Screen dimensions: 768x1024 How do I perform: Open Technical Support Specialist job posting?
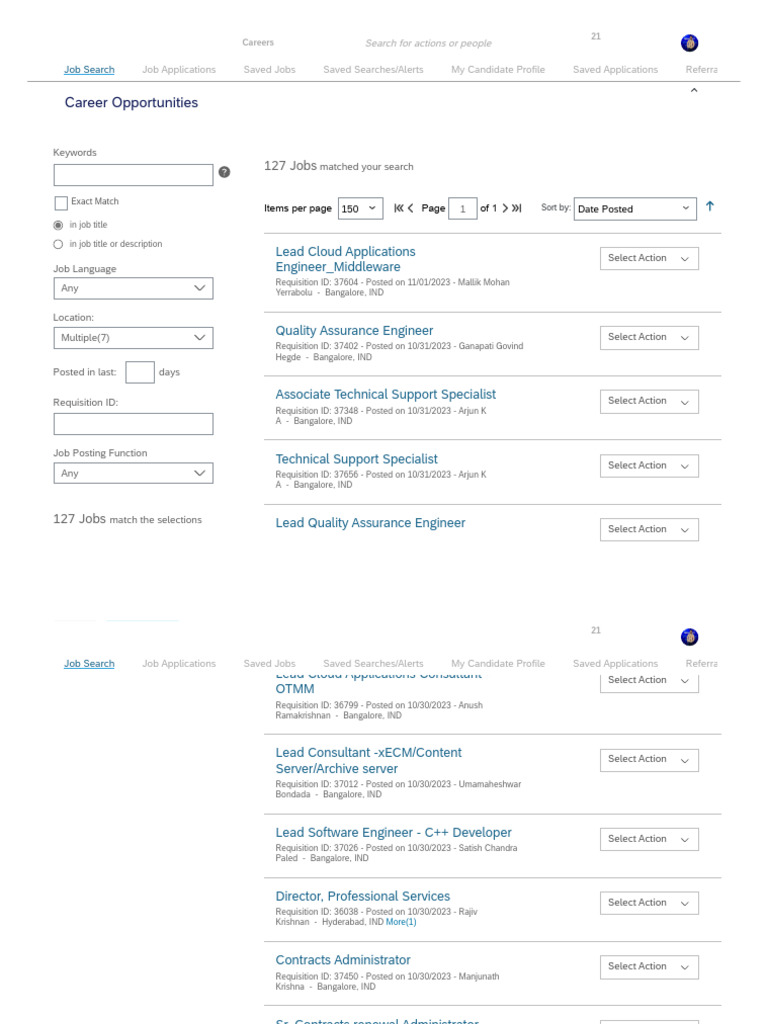click(356, 459)
